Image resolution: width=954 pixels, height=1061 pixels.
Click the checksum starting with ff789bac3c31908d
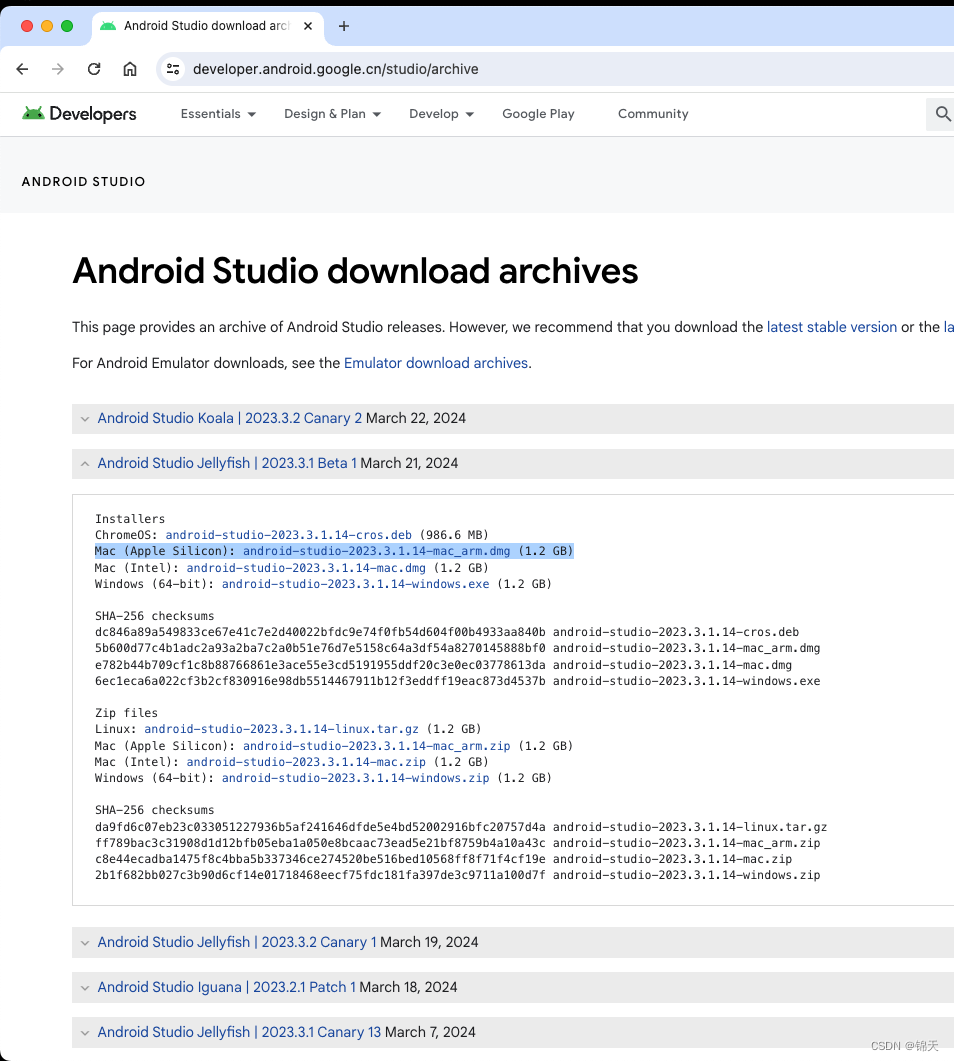coord(320,843)
